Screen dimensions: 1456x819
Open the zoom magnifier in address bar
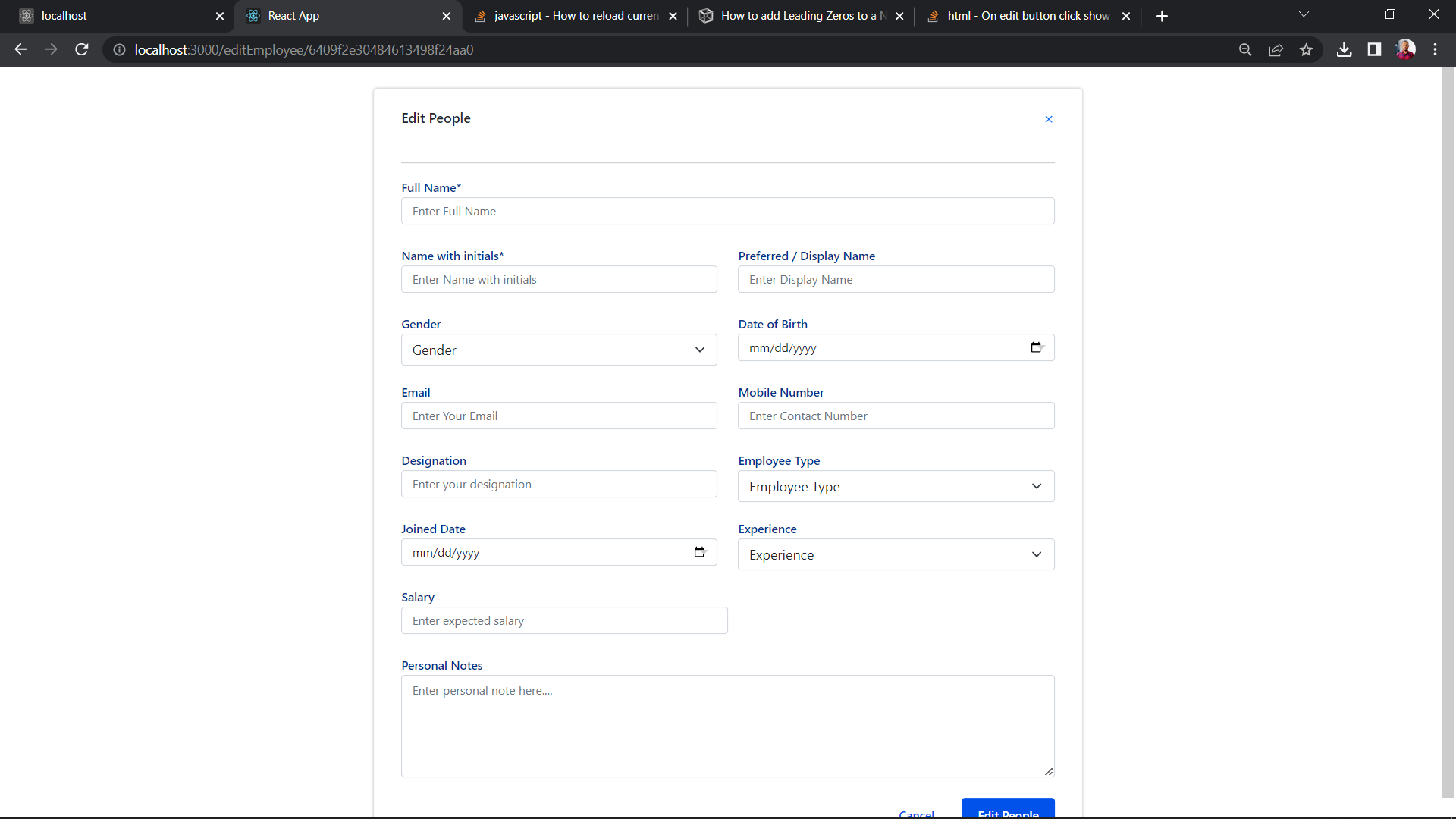pyautogui.click(x=1245, y=50)
